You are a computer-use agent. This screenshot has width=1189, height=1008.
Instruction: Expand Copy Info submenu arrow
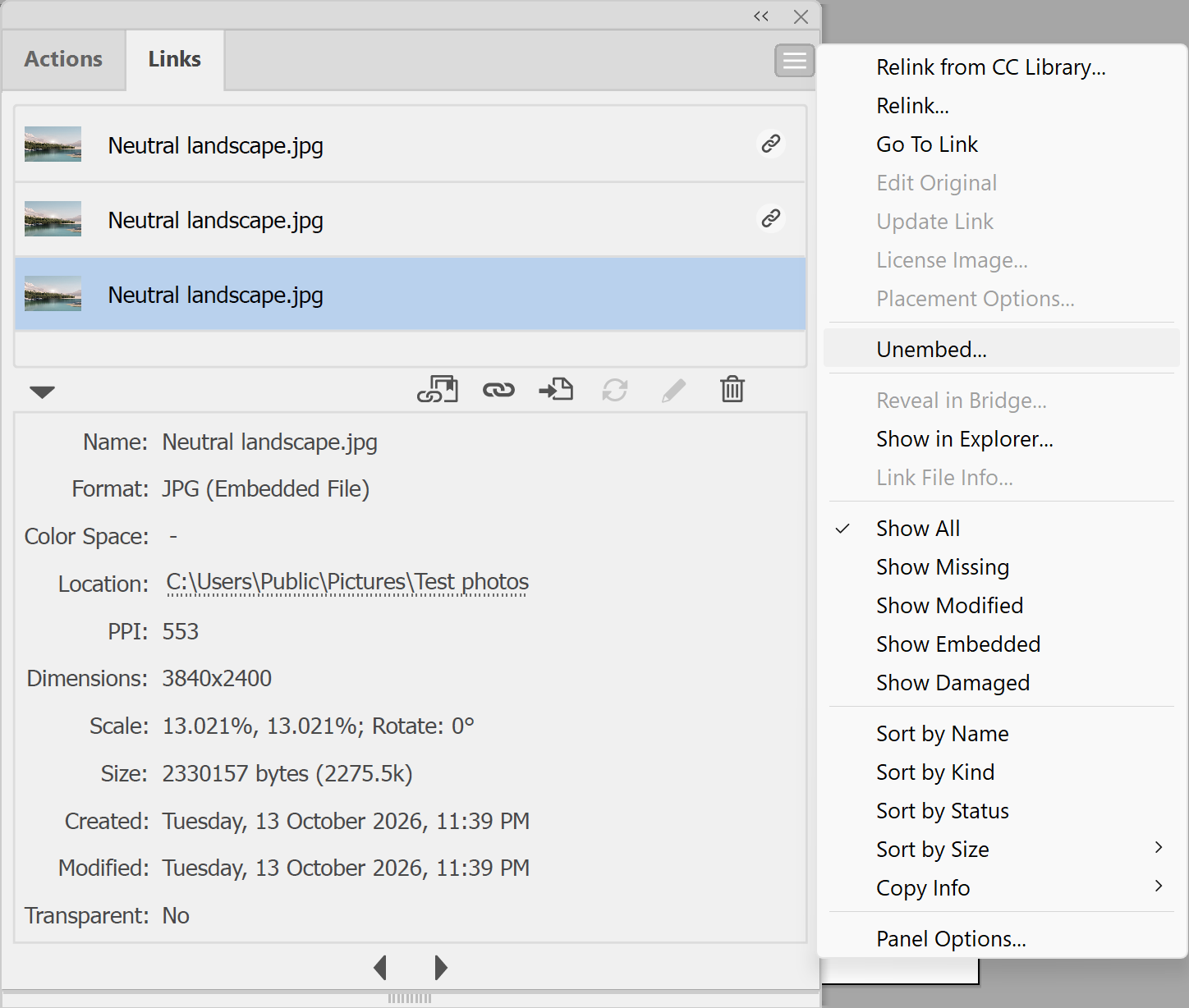[1159, 887]
